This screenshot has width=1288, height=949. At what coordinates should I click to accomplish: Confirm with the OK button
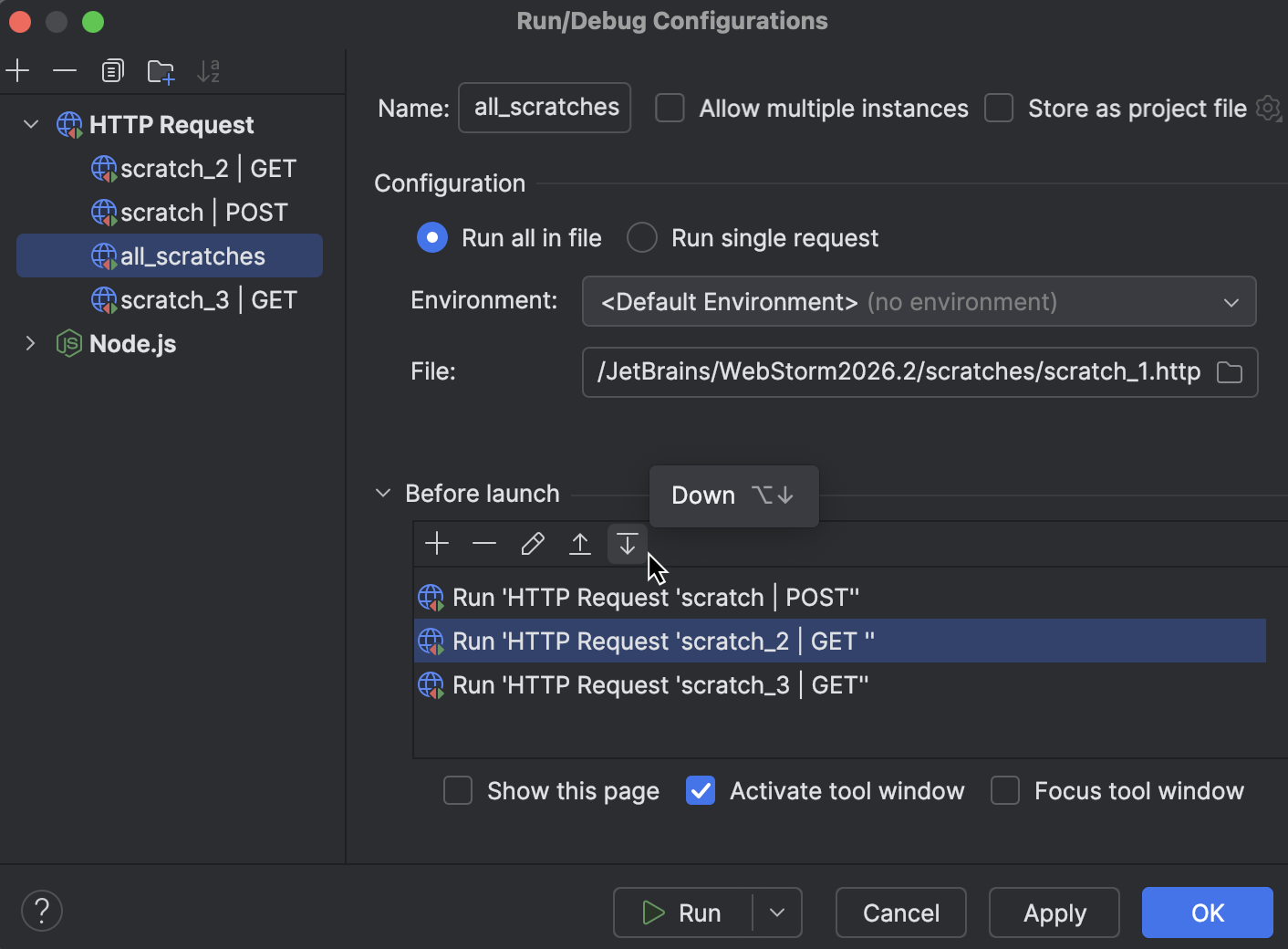click(1208, 912)
